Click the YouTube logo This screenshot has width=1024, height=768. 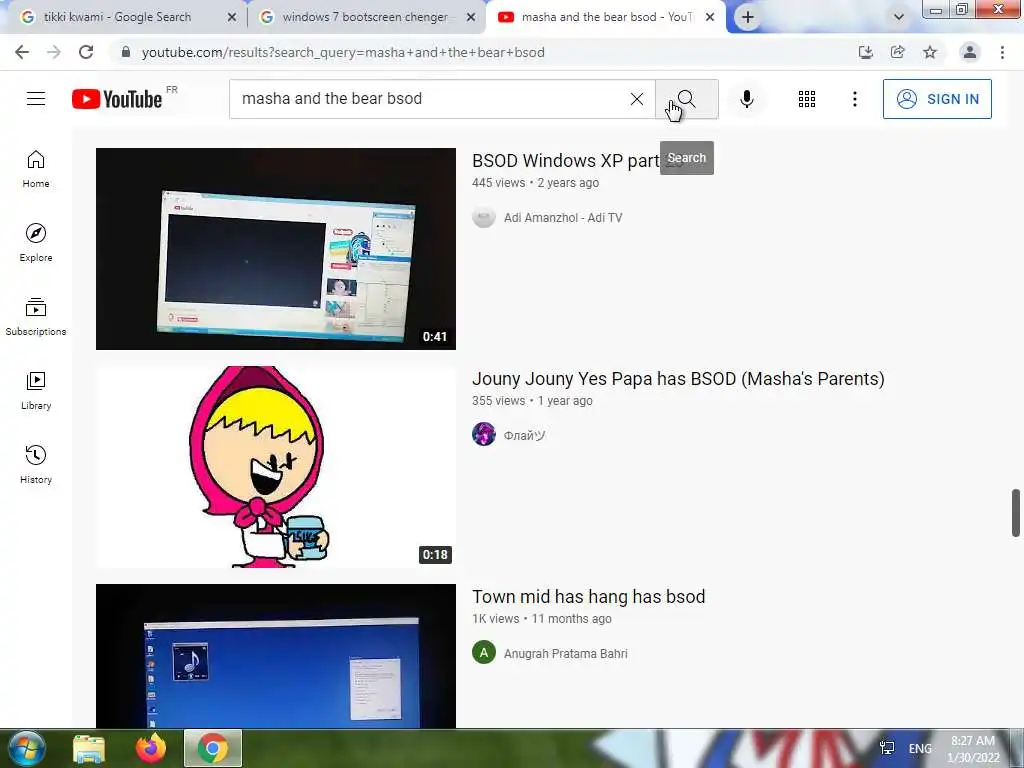pyautogui.click(x=117, y=99)
